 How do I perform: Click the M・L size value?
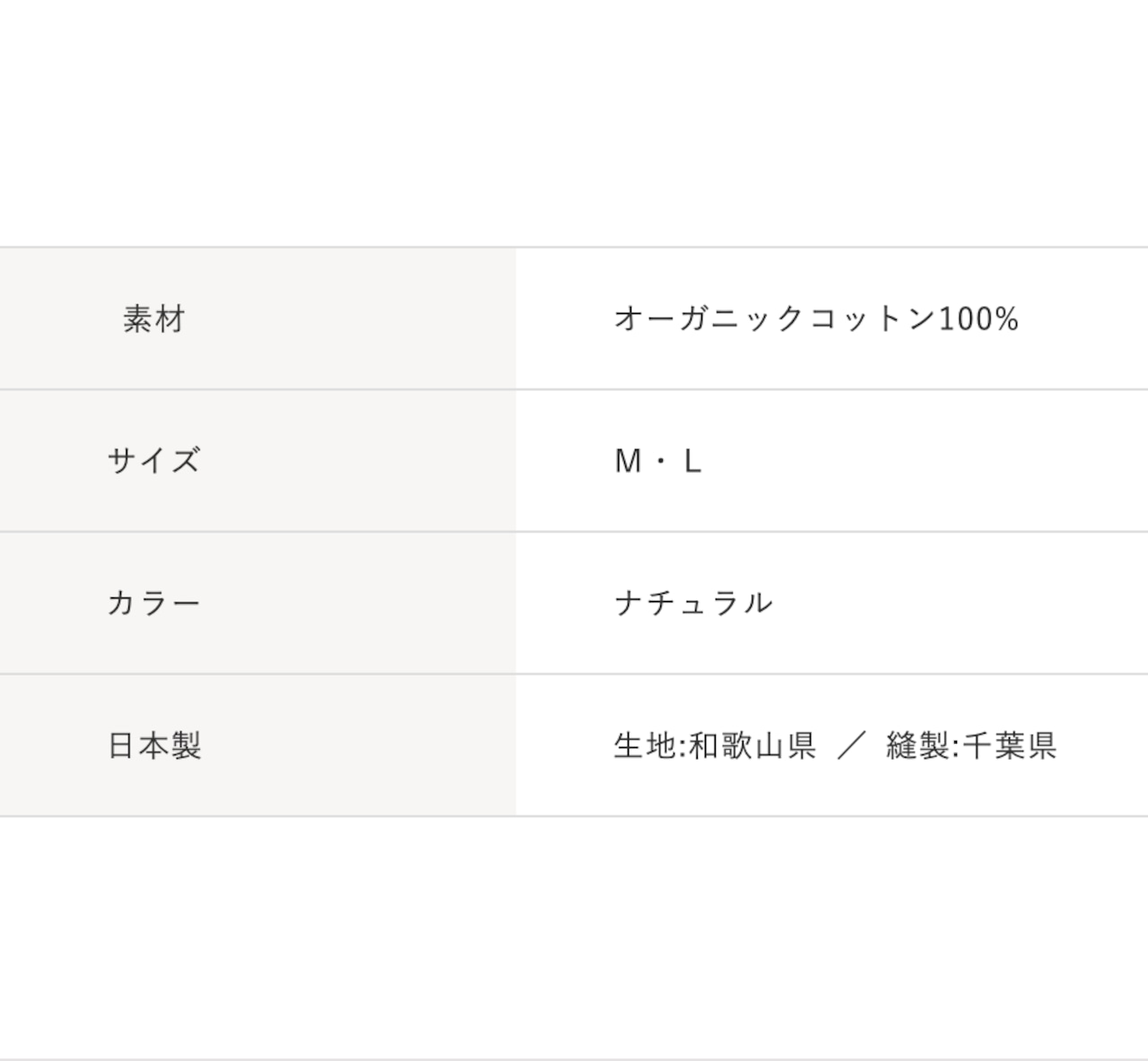657,461
